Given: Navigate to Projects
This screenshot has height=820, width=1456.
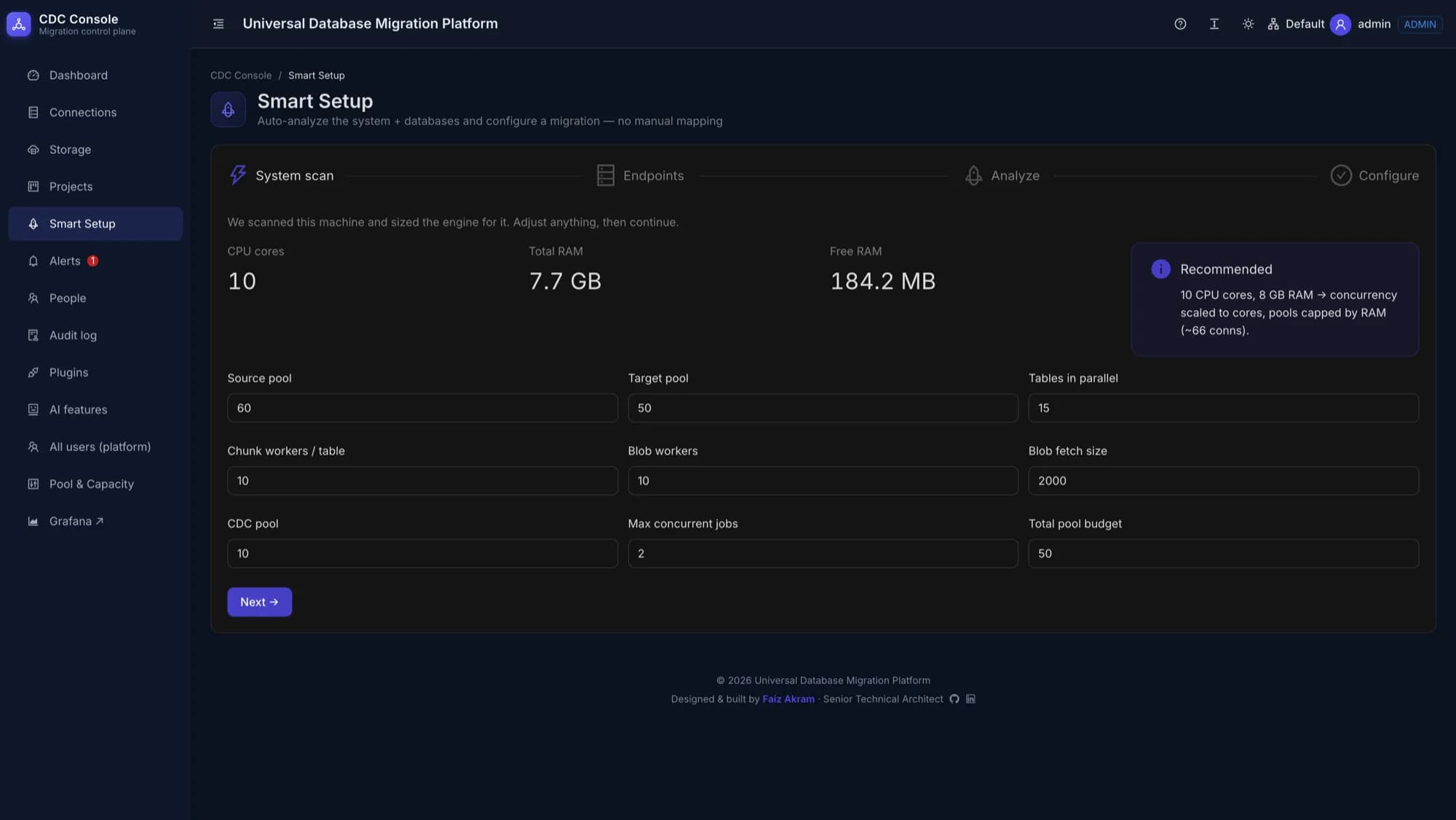Looking at the screenshot, I should (95, 187).
